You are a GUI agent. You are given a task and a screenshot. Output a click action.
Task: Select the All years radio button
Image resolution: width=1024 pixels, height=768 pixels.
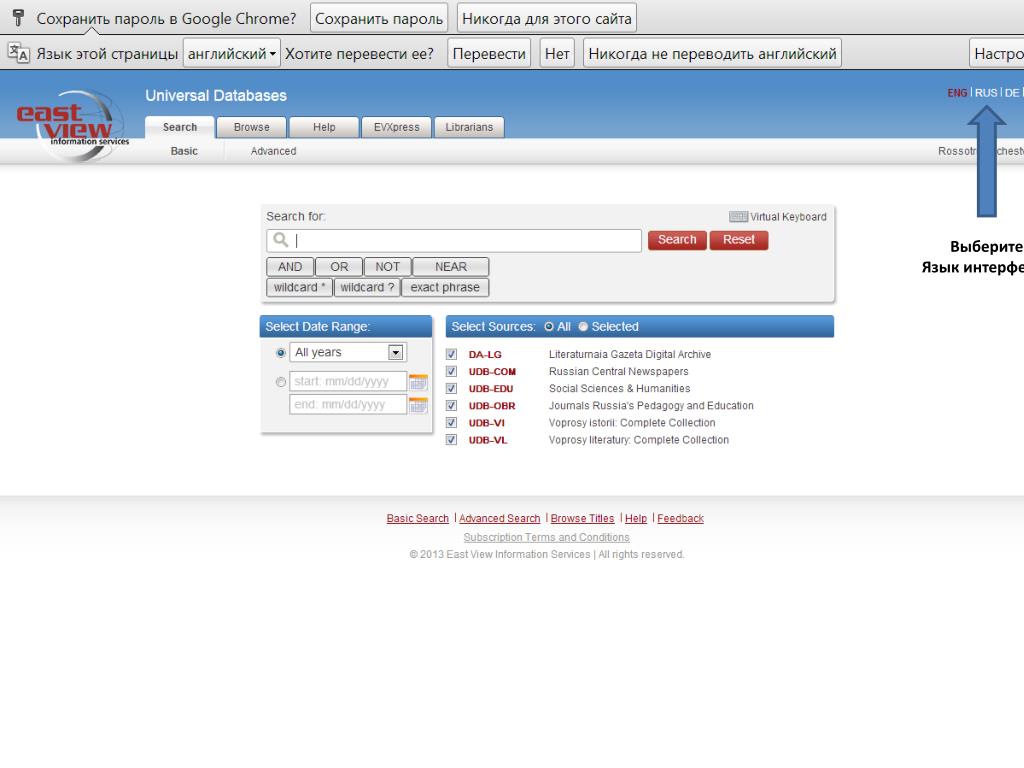pos(281,353)
